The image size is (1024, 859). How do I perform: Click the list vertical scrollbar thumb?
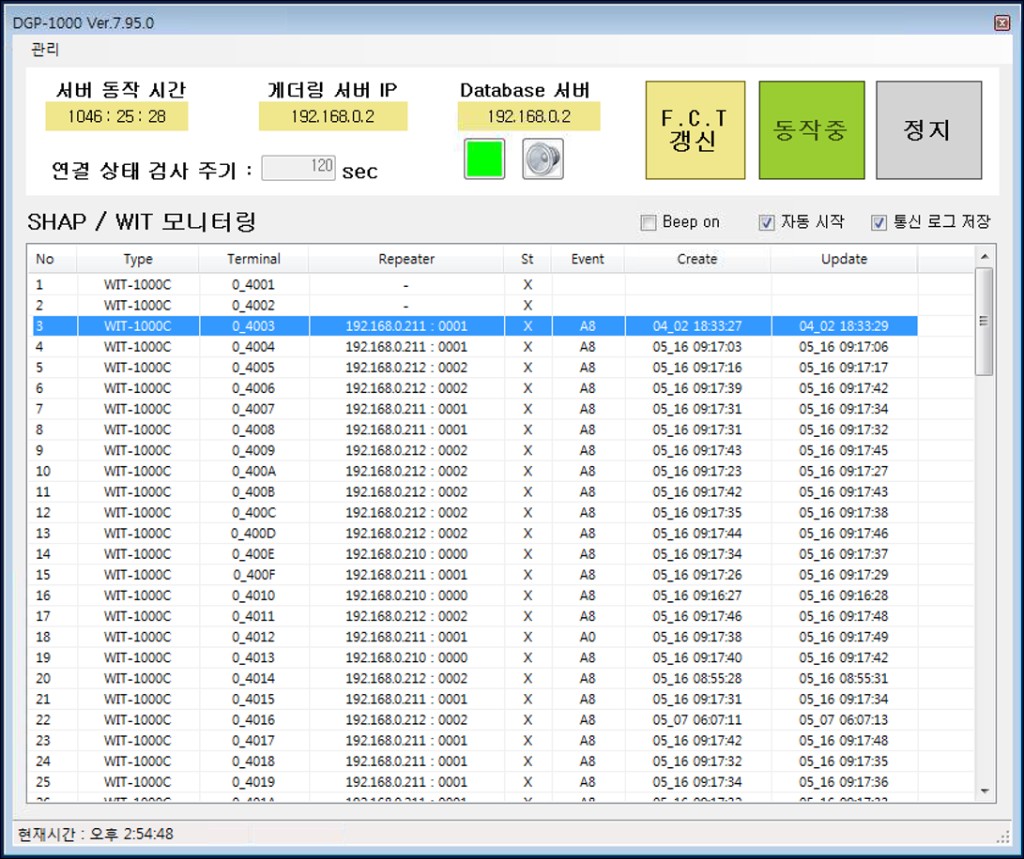[x=984, y=321]
